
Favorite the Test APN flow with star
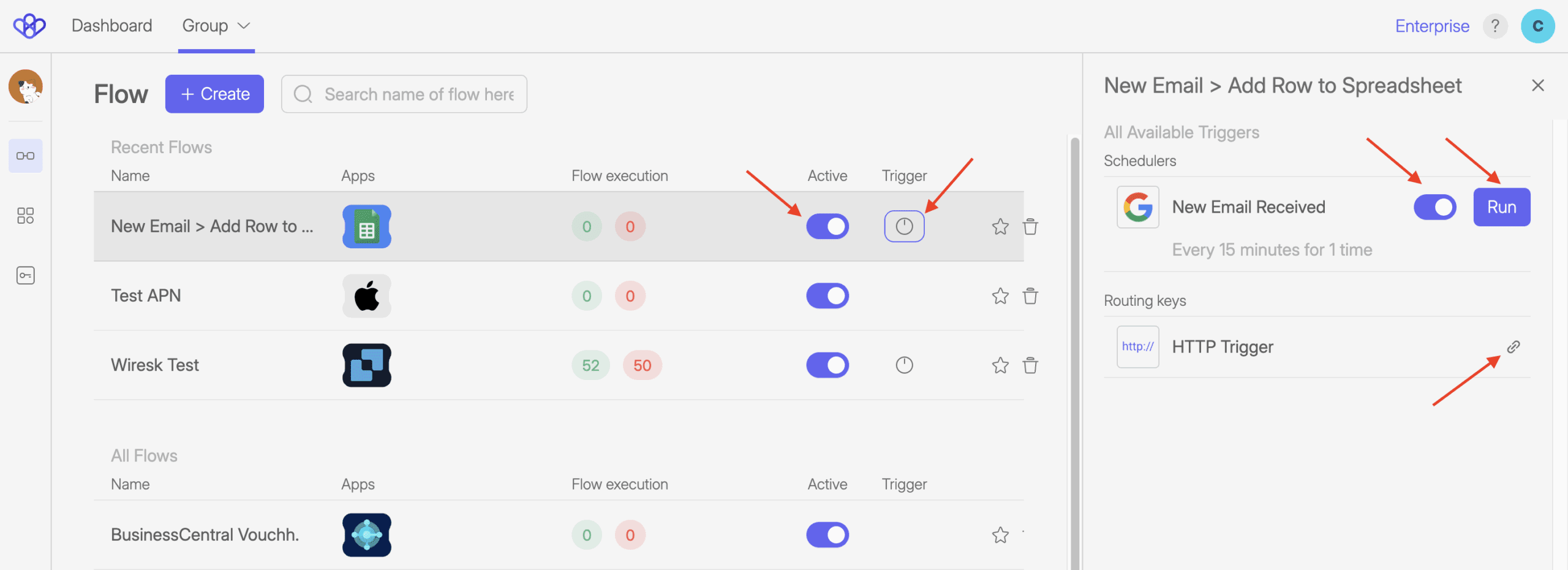[x=1000, y=296]
